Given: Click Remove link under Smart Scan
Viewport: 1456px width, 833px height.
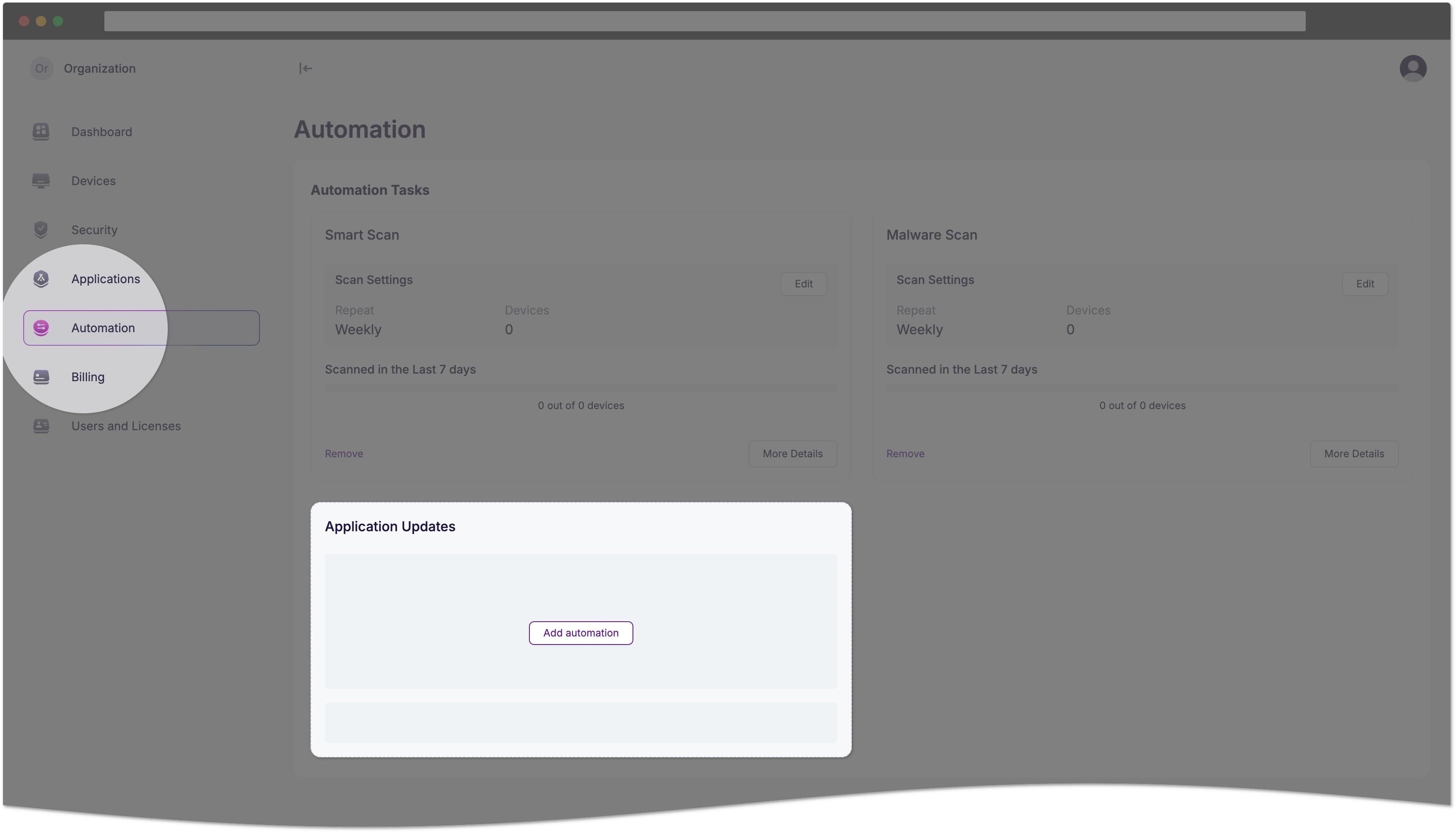Looking at the screenshot, I should pos(344,453).
